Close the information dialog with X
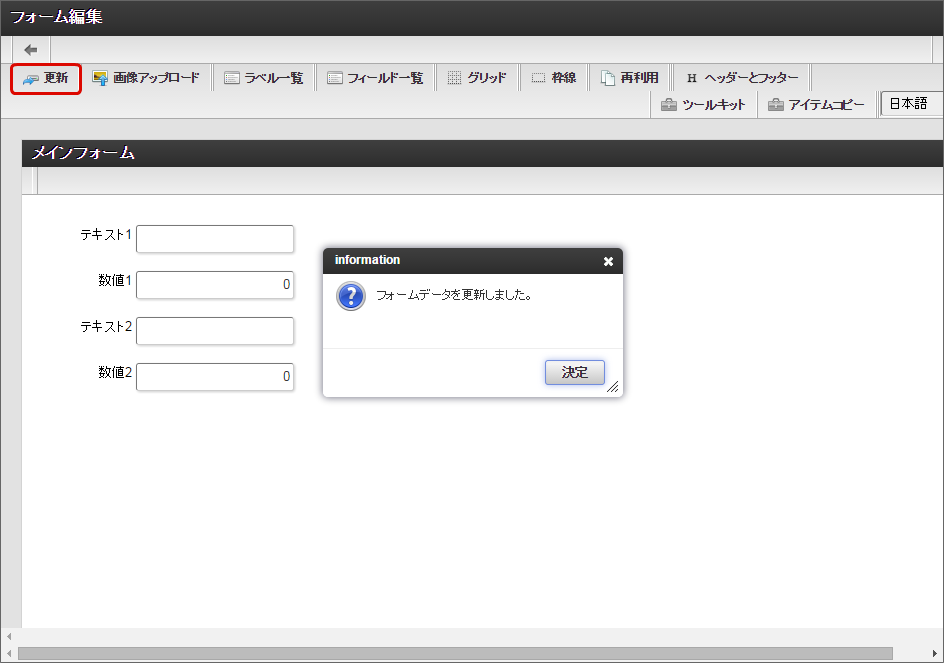 point(608,261)
